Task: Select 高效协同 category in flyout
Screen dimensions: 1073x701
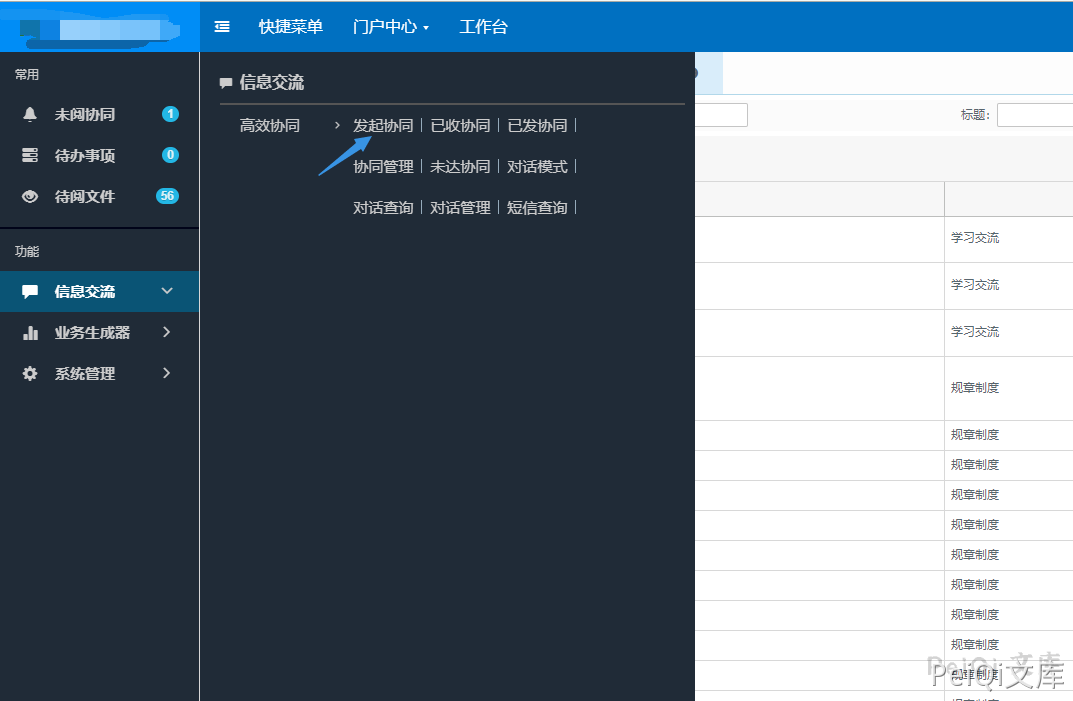Action: click(x=270, y=126)
